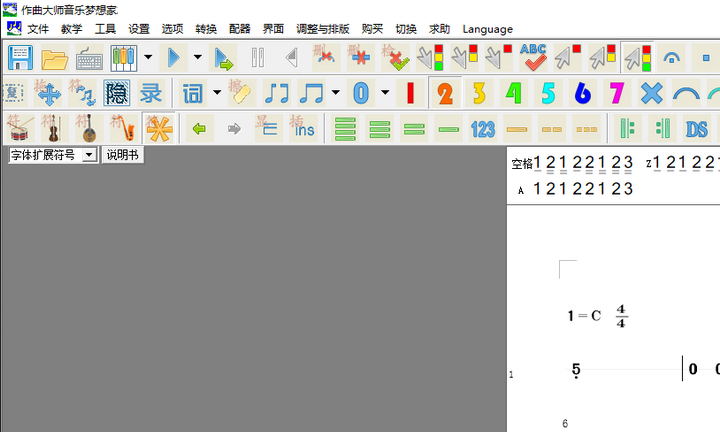Expand the dropdown arrow beside 词
720x432 pixels.
click(217, 94)
